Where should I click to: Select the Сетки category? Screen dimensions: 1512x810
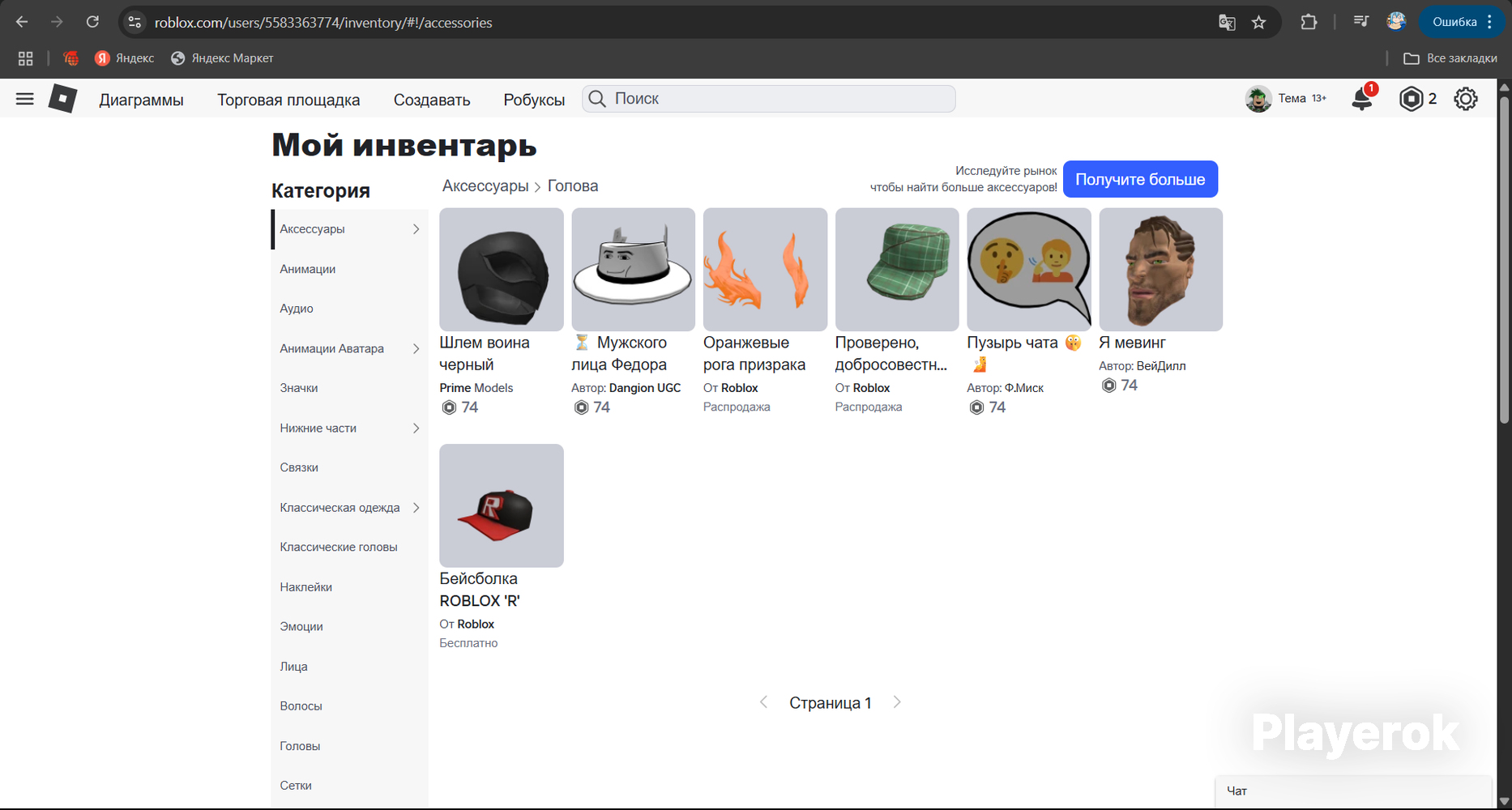click(349, 786)
